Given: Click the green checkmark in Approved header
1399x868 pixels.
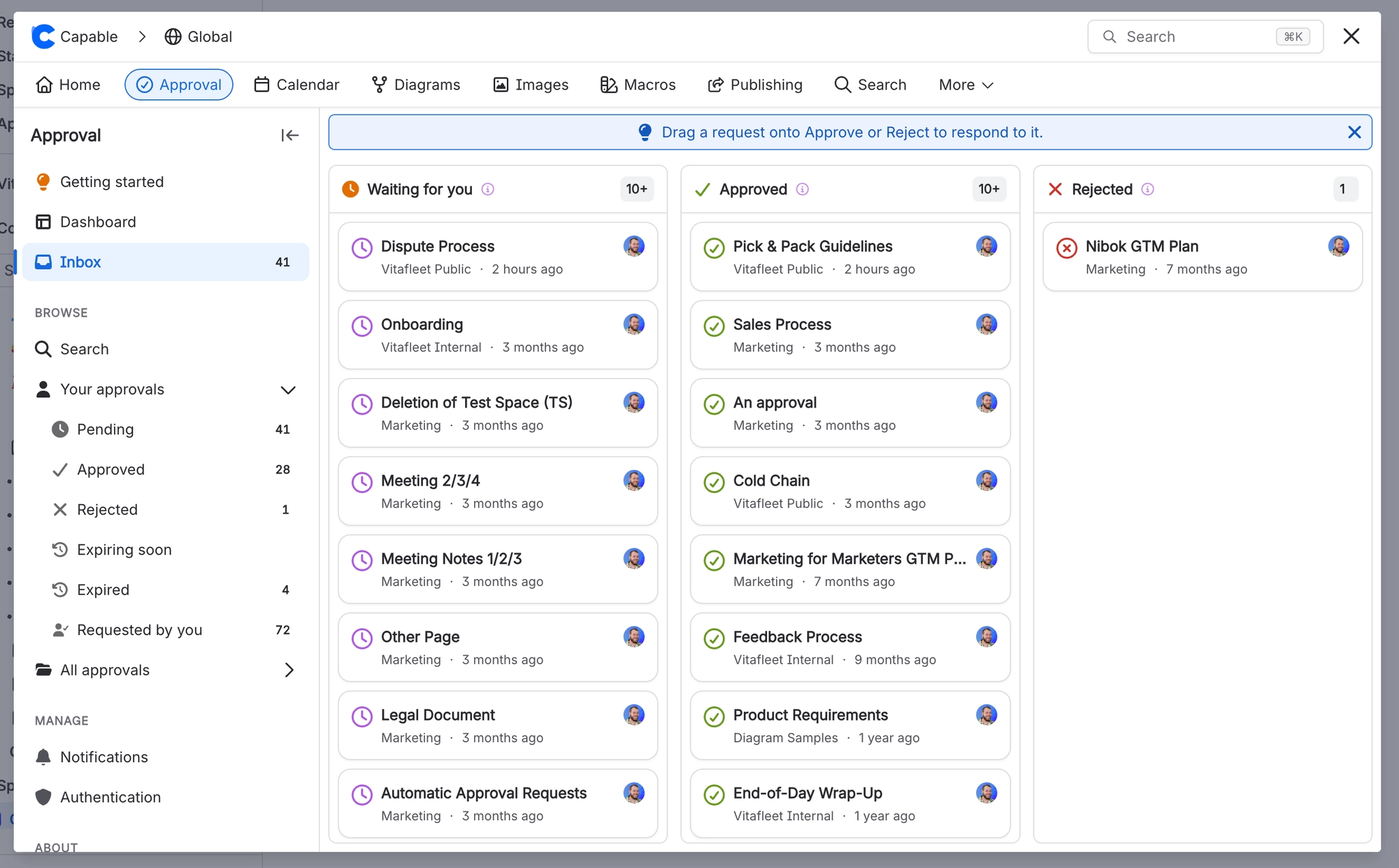Looking at the screenshot, I should click(x=702, y=189).
